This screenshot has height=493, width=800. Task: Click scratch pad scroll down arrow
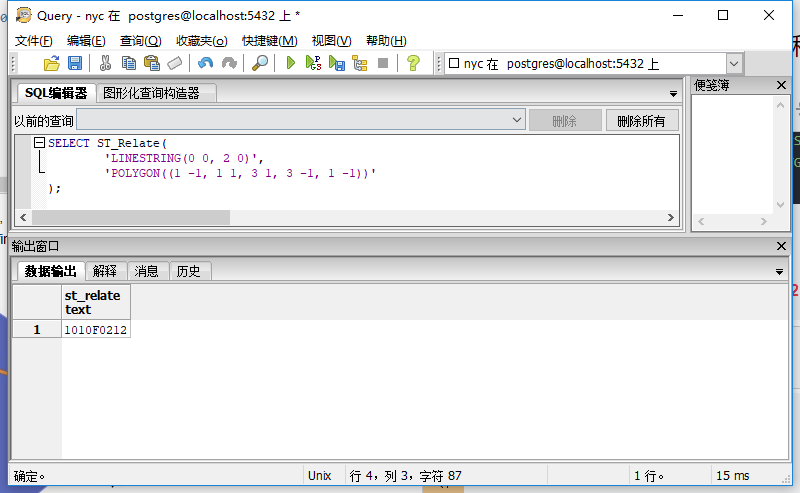(780, 205)
